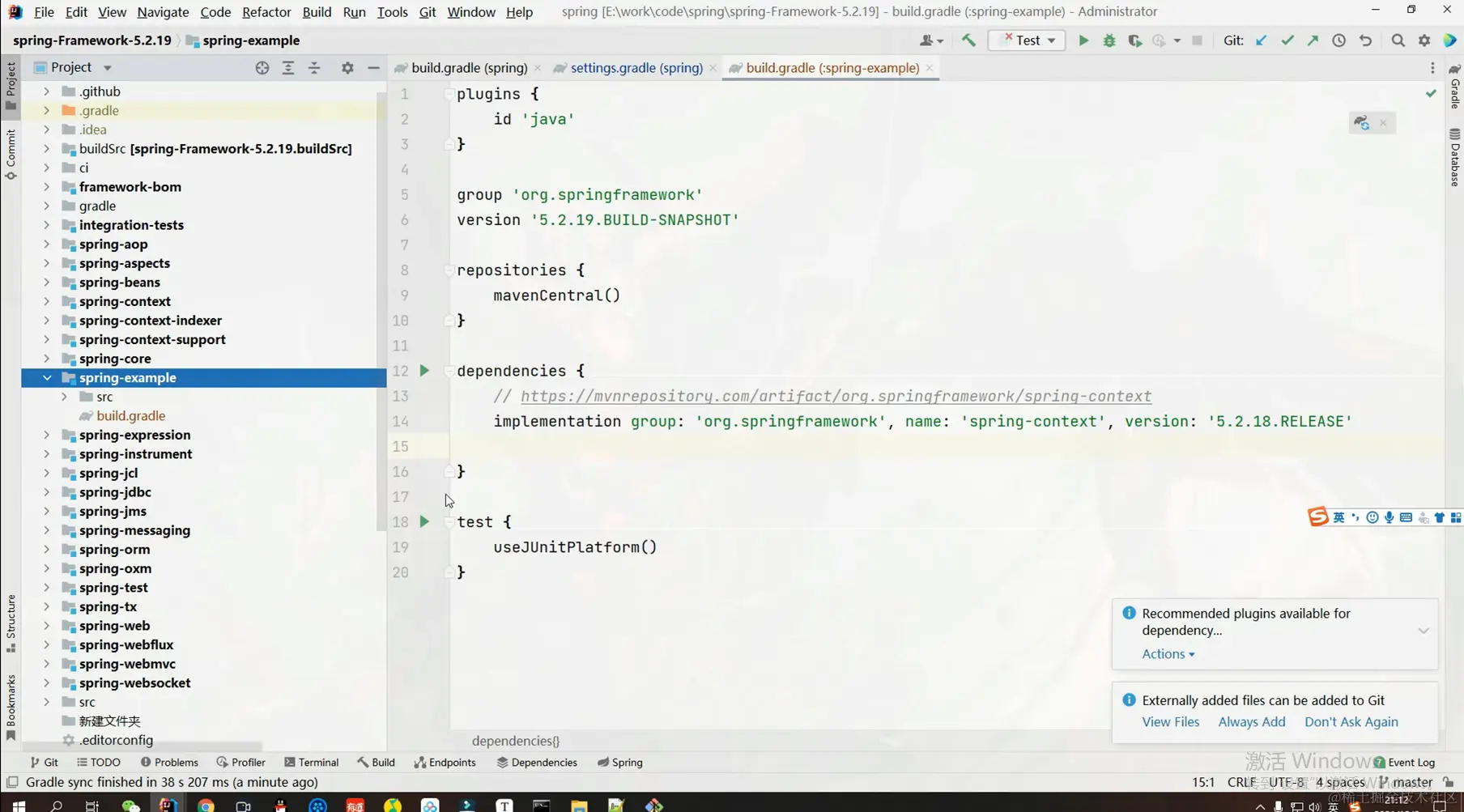The image size is (1464, 812).
Task: Open the Test run configuration dropdown
Action: (x=1027, y=40)
